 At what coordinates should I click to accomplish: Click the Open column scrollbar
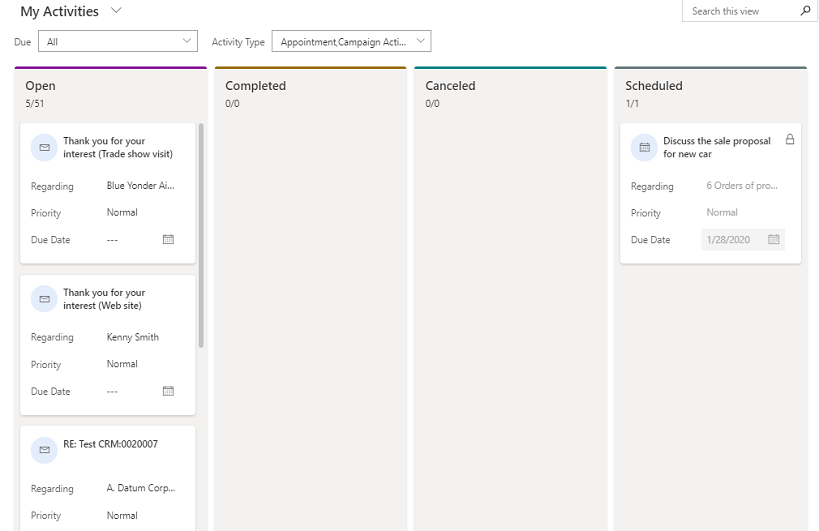pos(201,235)
